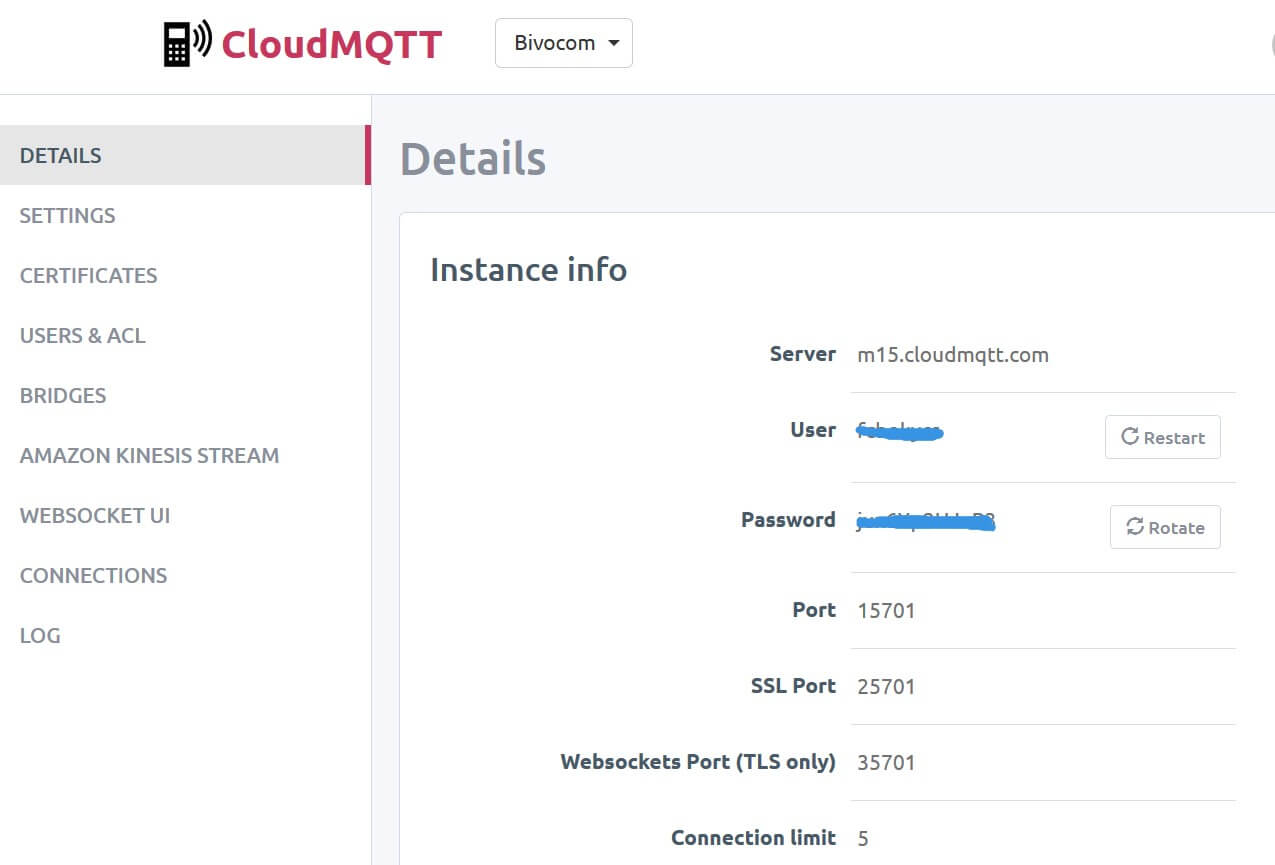Viewport: 1275px width, 865px height.
Task: Select the Websockets port value 35701
Action: (x=886, y=762)
